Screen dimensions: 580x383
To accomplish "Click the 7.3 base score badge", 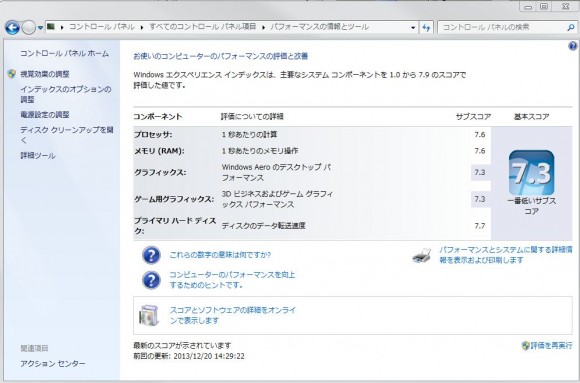I will tap(532, 173).
